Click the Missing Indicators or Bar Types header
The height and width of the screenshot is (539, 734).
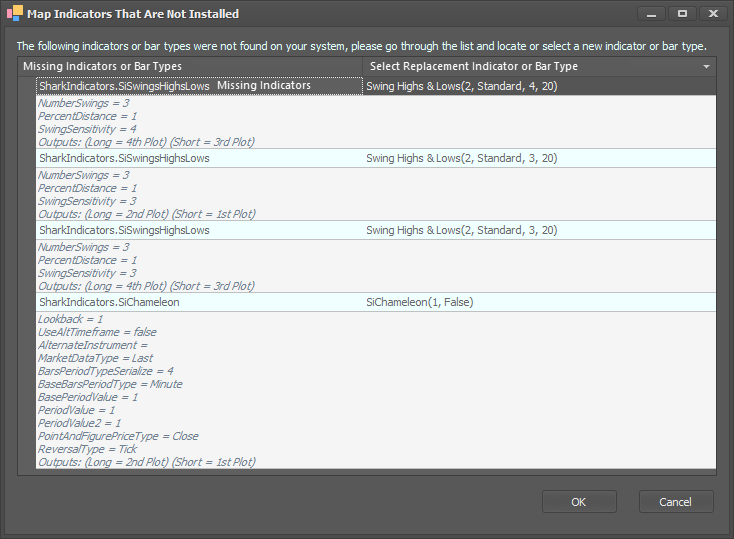[190, 66]
